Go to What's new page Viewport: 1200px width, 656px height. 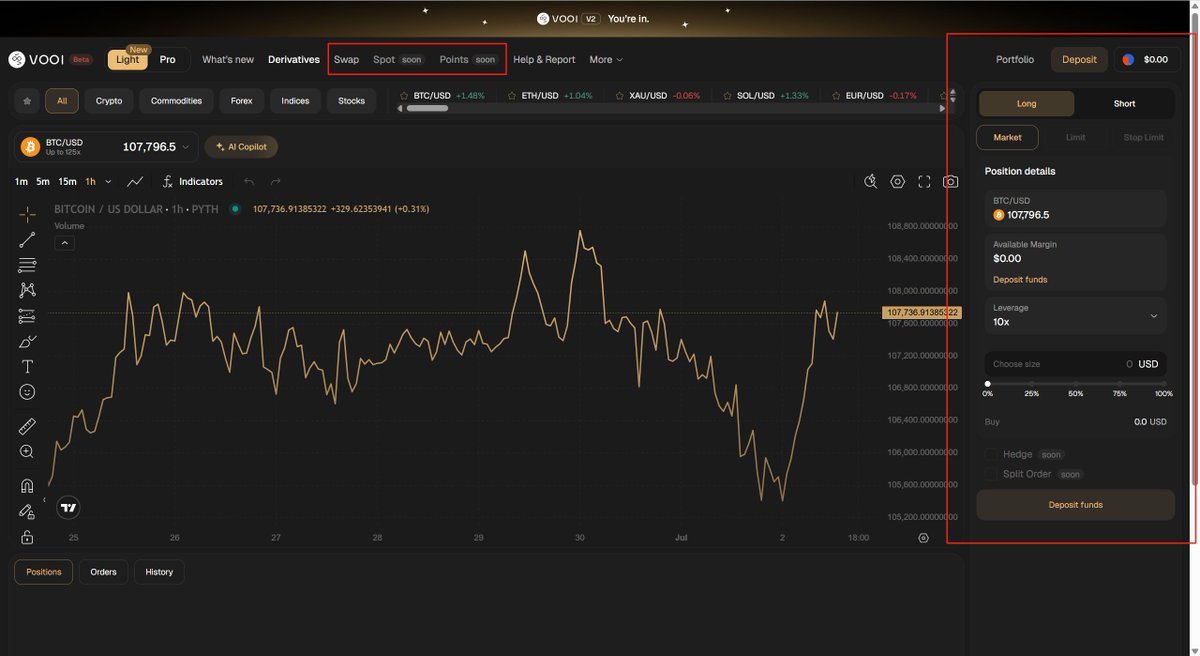point(228,60)
